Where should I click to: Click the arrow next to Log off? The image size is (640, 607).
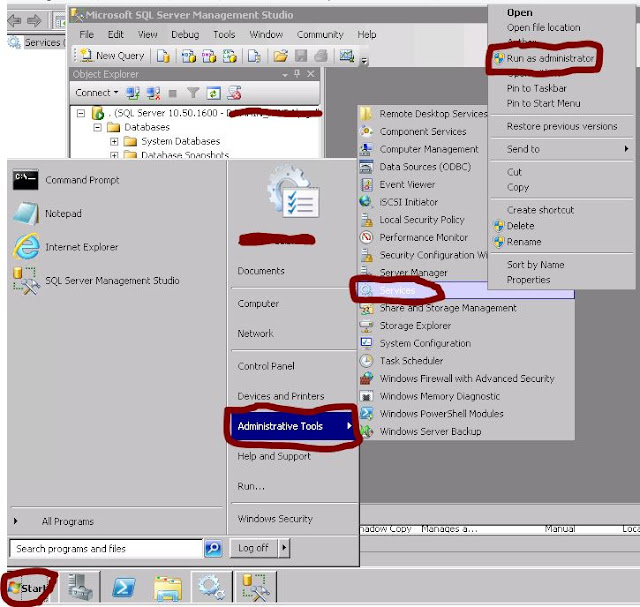coord(284,548)
